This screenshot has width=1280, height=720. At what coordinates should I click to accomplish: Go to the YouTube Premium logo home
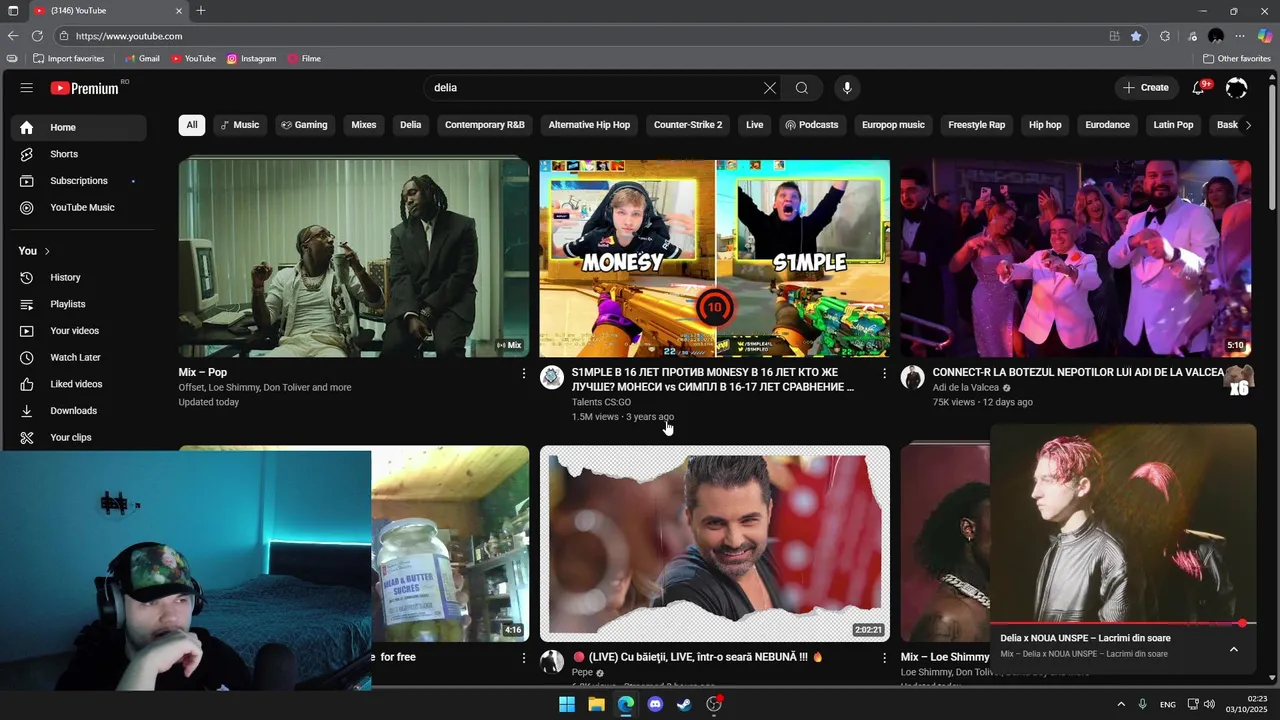point(85,88)
